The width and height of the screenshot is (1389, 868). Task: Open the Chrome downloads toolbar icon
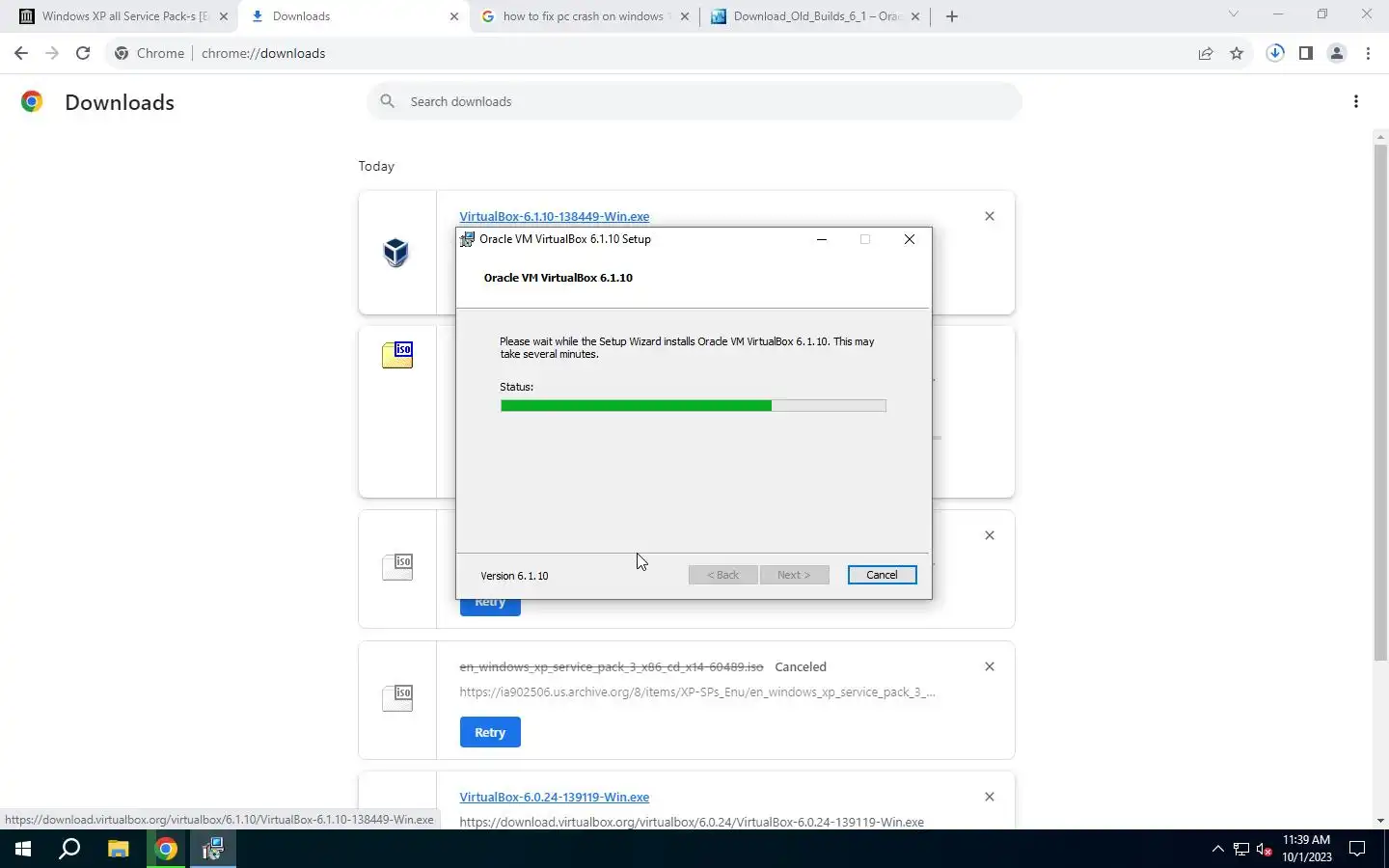pyautogui.click(x=1275, y=53)
